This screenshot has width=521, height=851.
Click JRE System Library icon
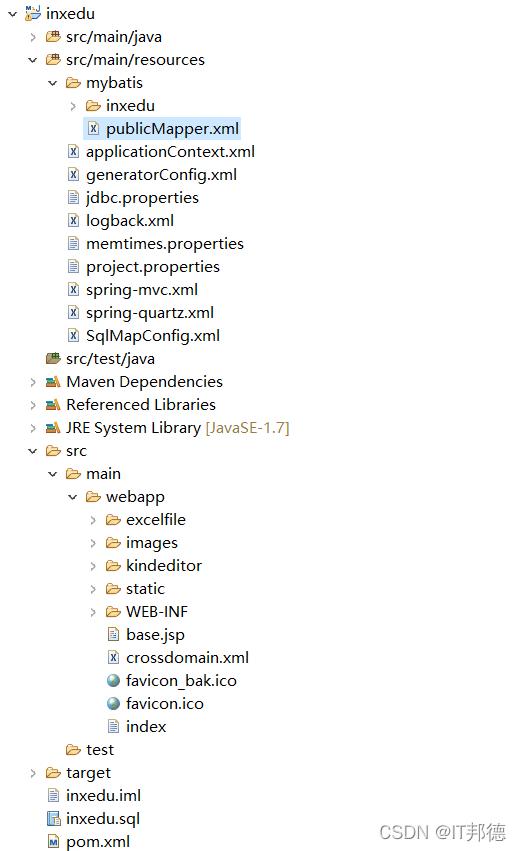point(53,428)
